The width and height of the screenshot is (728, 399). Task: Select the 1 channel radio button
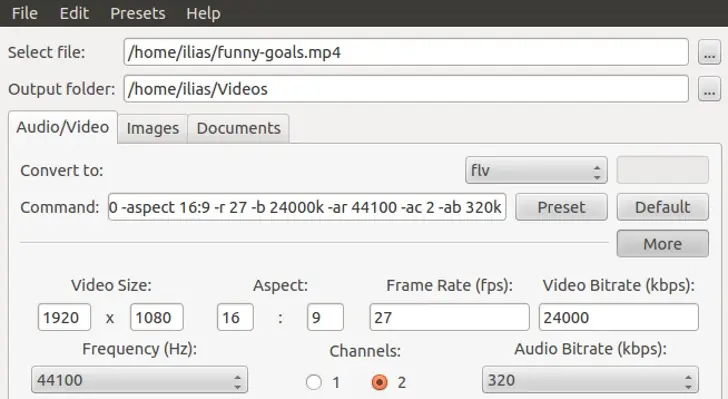[x=314, y=382]
